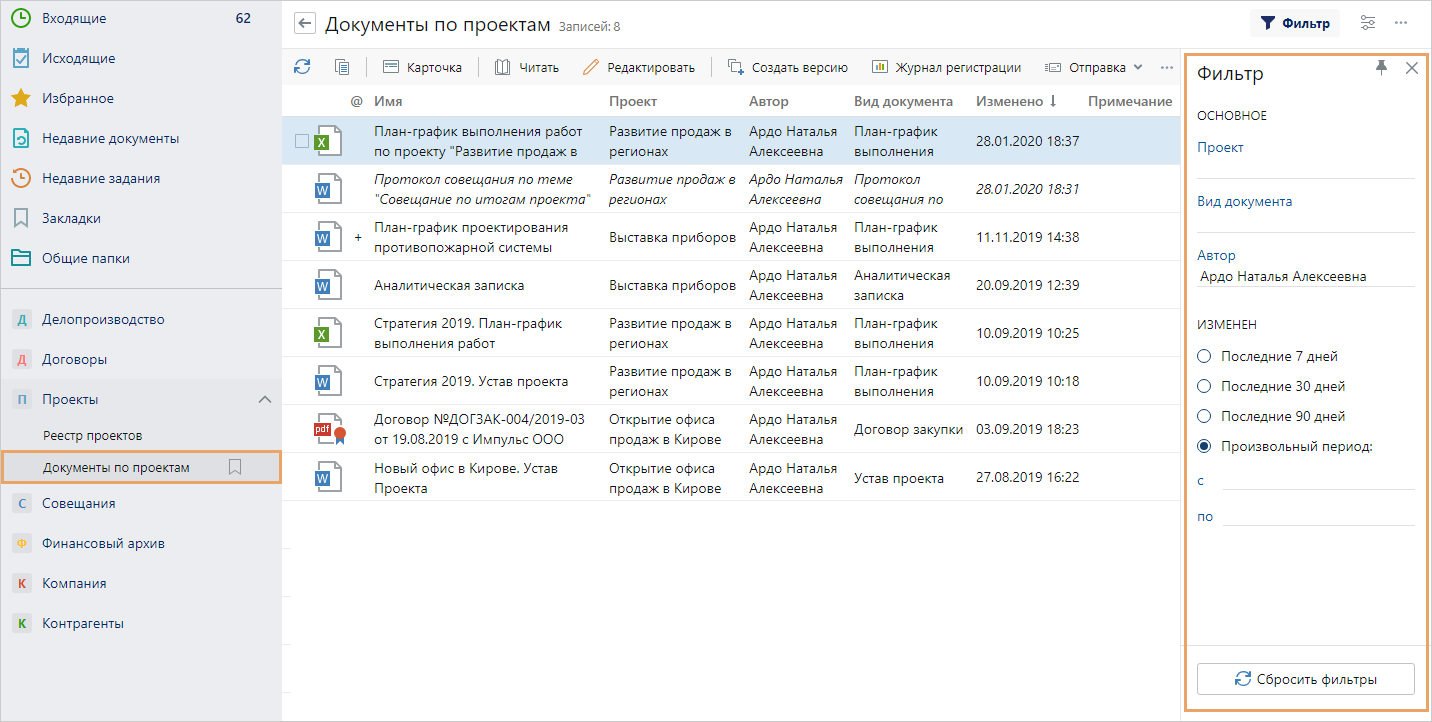1432x722 pixels.
Task: Pin the Filter panel
Action: (x=1382, y=68)
